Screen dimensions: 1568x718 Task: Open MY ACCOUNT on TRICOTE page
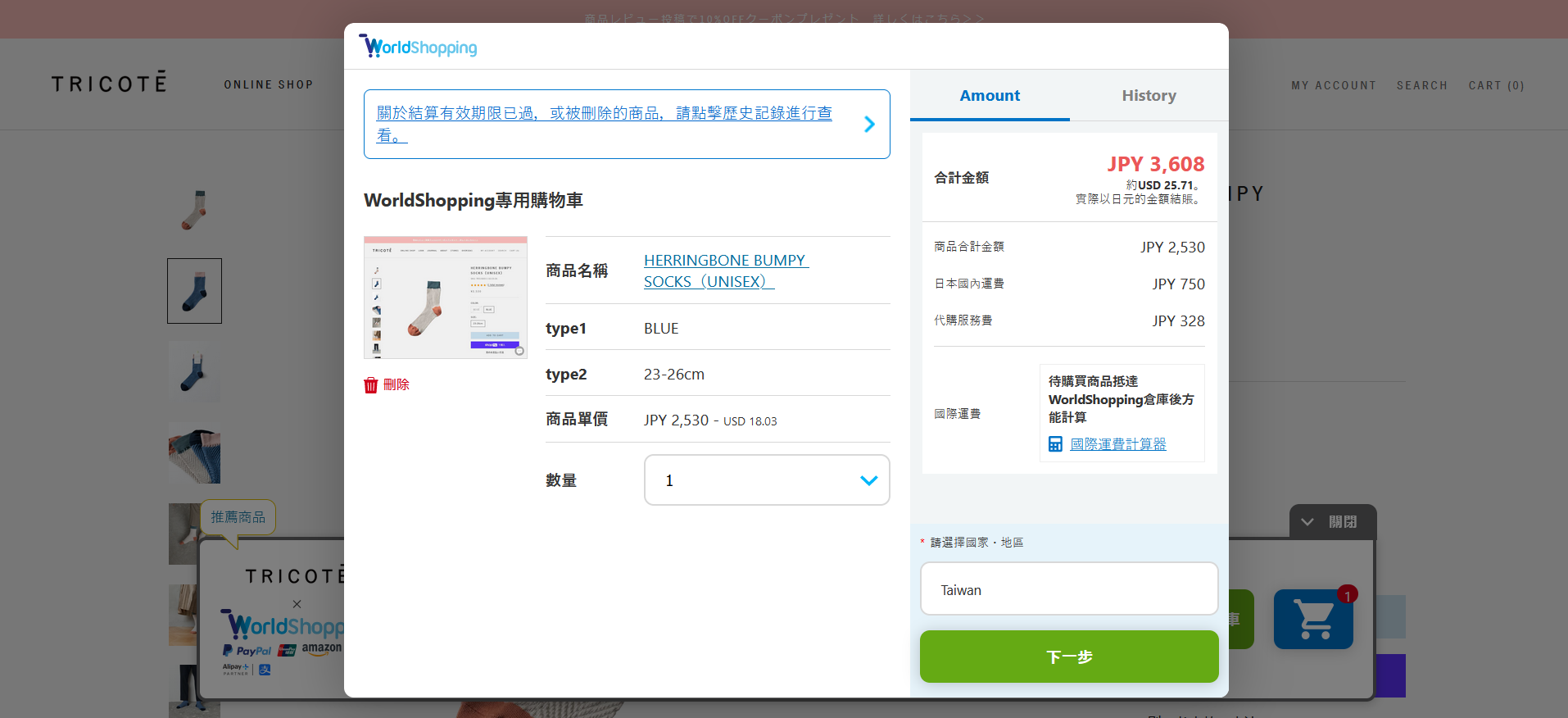pos(1334,85)
